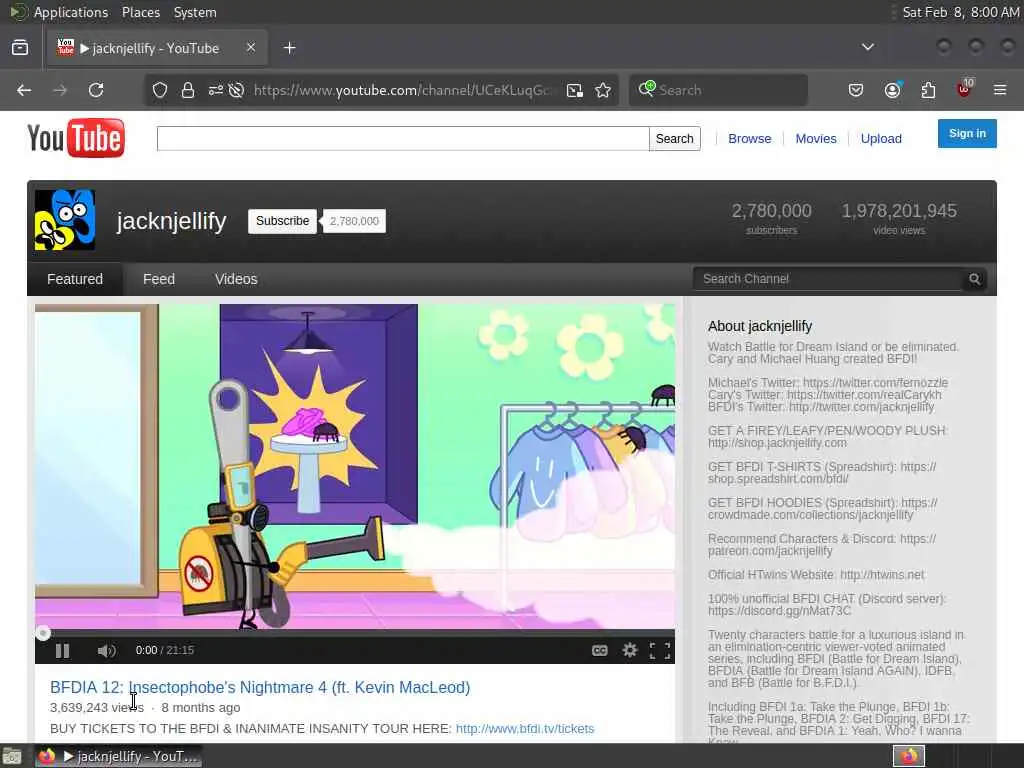This screenshot has height=768, width=1024.
Task: Click the 2,780,000 subscriber count bubble
Action: pos(354,221)
